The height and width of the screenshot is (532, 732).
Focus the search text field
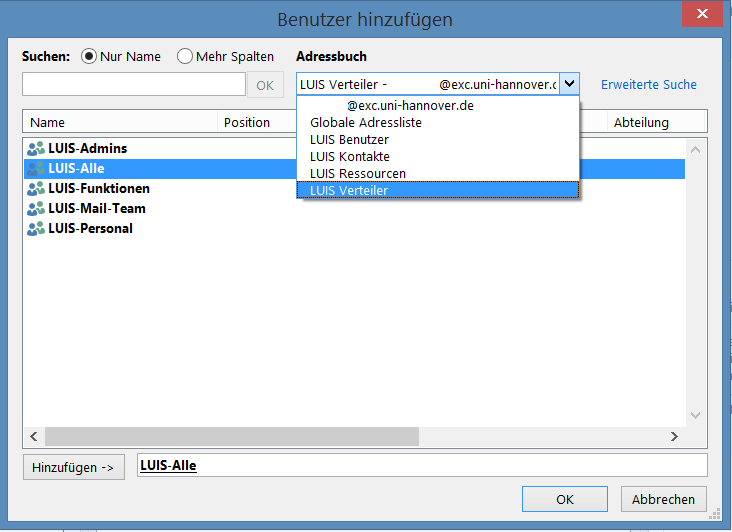(x=134, y=84)
